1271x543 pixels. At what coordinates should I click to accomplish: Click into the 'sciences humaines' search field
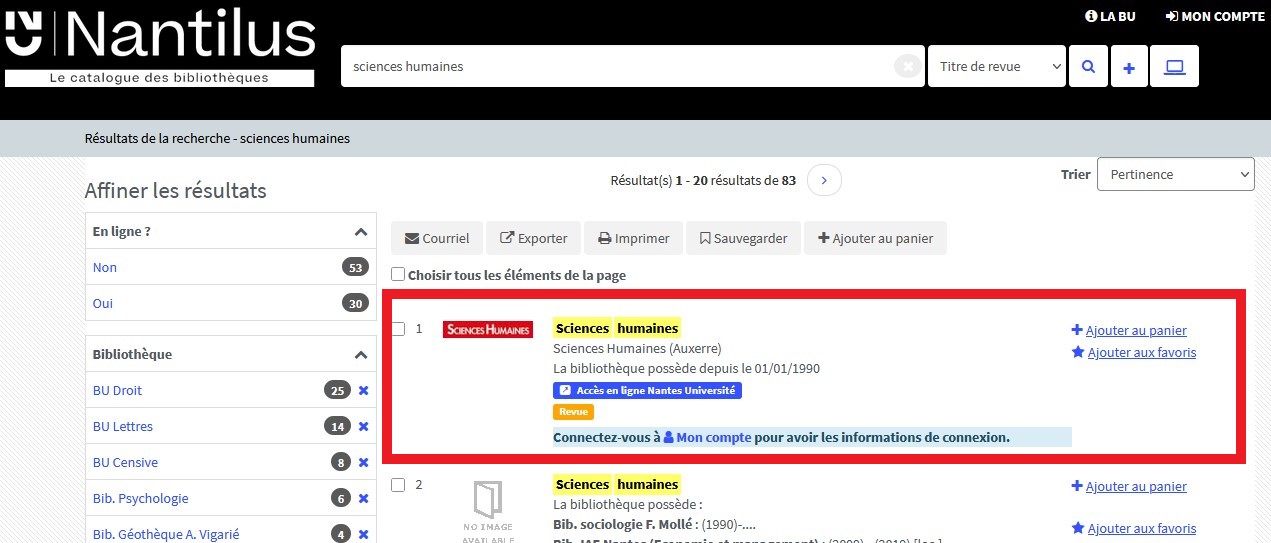pos(615,67)
